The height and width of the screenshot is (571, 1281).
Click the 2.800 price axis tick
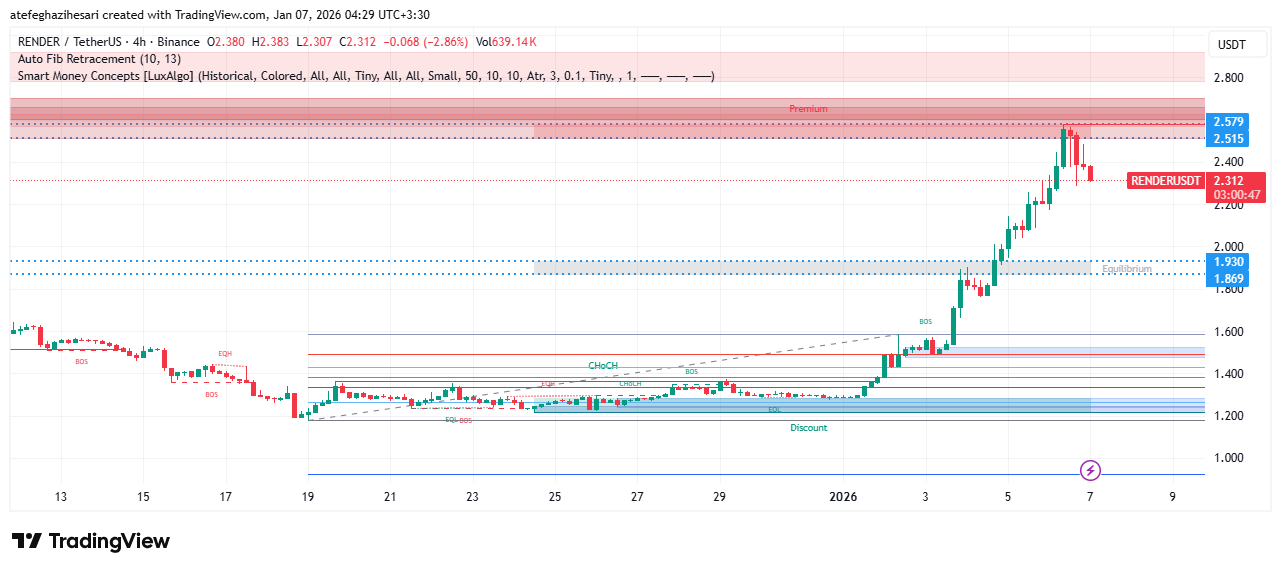1228,78
